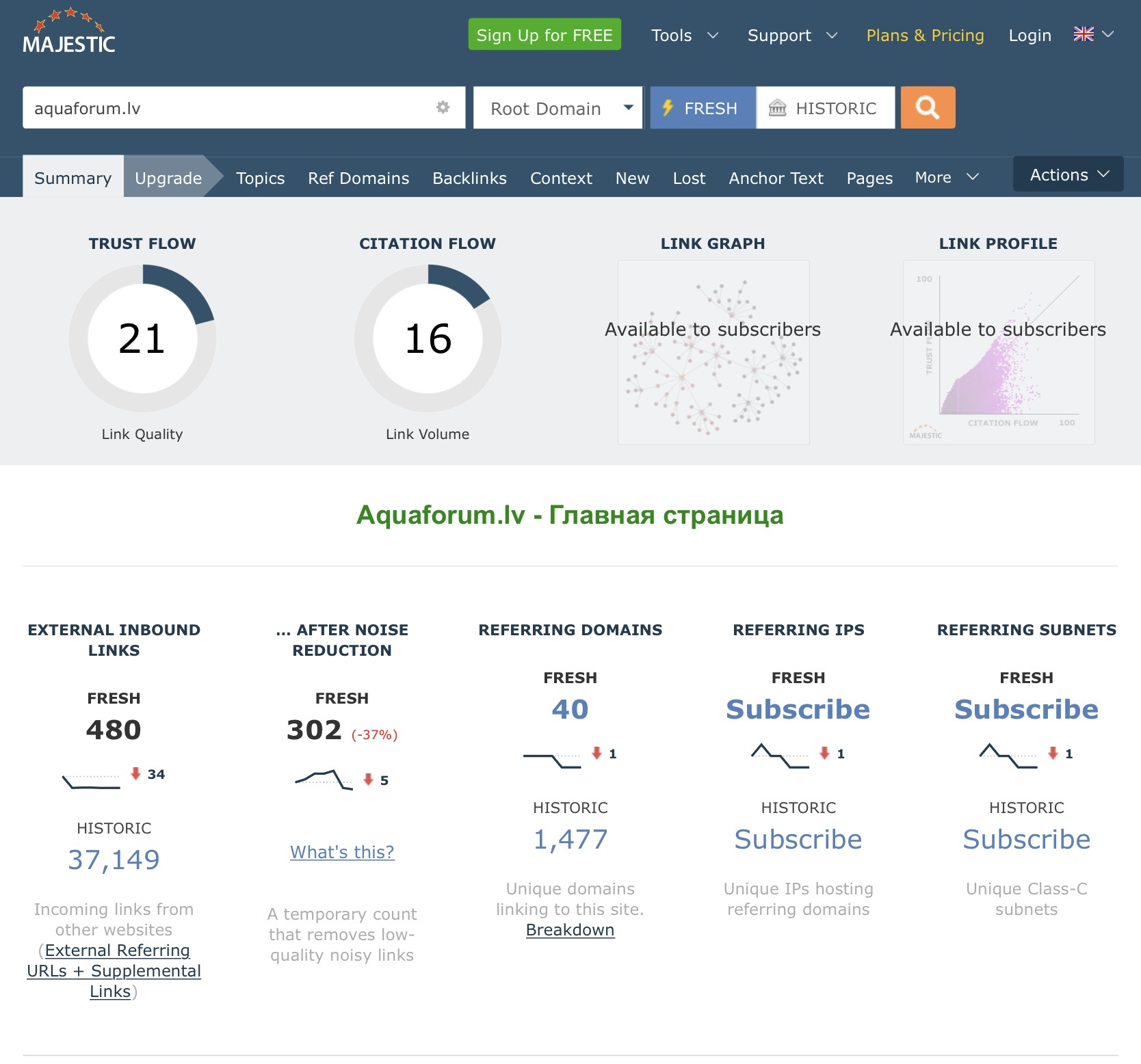The image size is (1141, 1064).
Task: Expand the Support menu
Action: pyautogui.click(x=792, y=35)
